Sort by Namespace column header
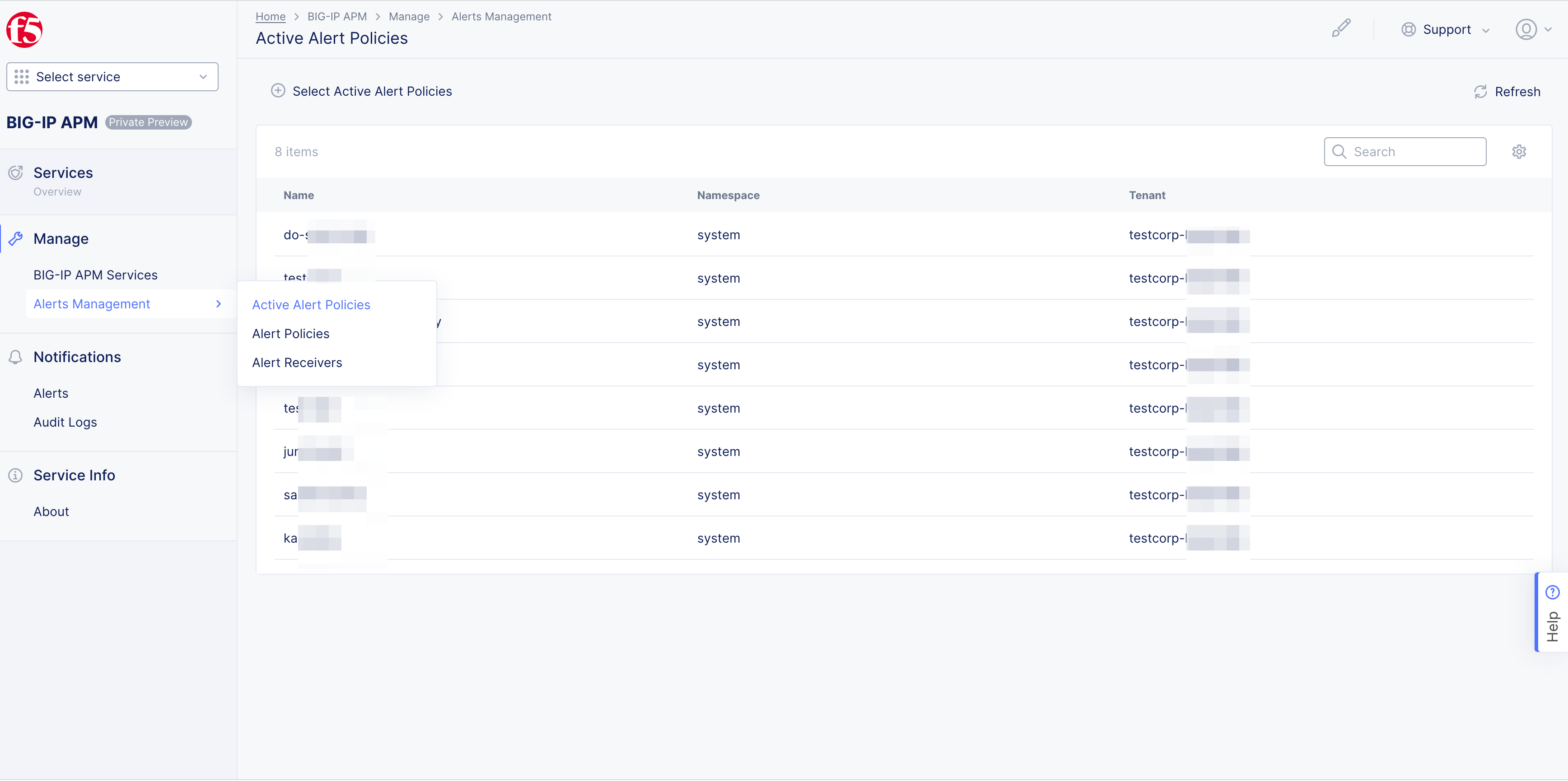Screen dimensions: 1568x781 point(728,195)
